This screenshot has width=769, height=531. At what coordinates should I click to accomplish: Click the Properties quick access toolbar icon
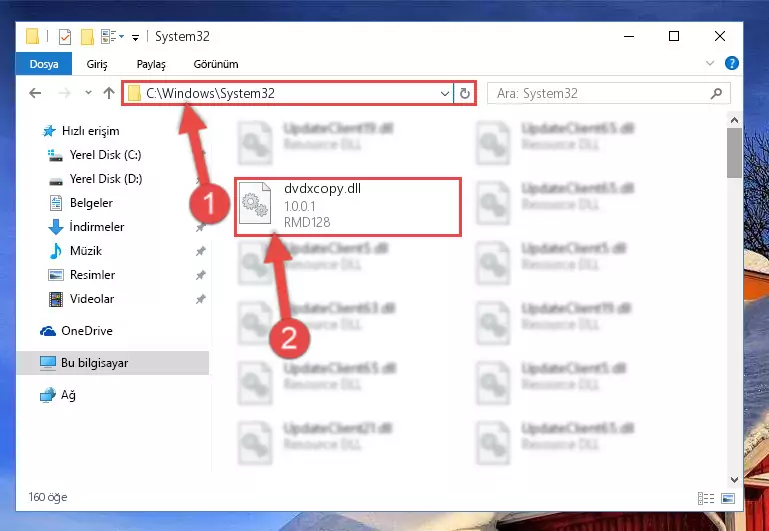pyautogui.click(x=65, y=37)
